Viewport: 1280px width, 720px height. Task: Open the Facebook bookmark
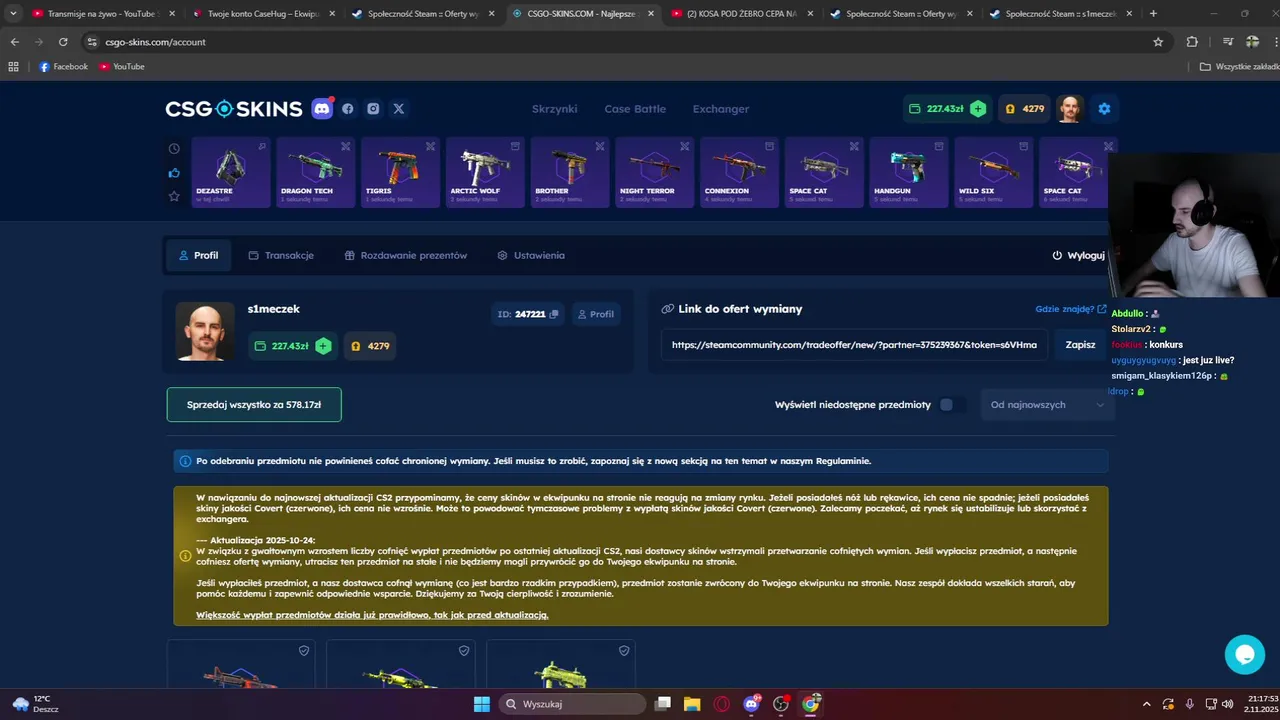point(63,67)
